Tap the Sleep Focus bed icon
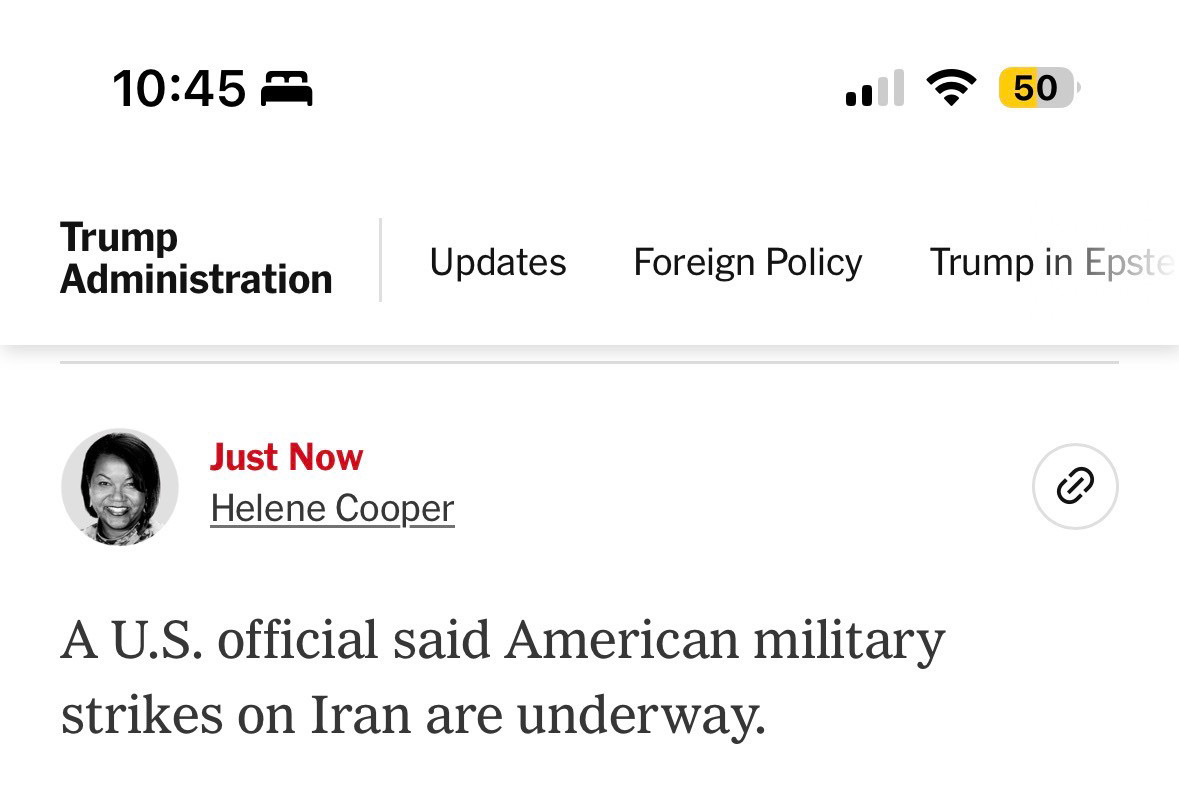The image size is (1179, 785). (x=286, y=89)
